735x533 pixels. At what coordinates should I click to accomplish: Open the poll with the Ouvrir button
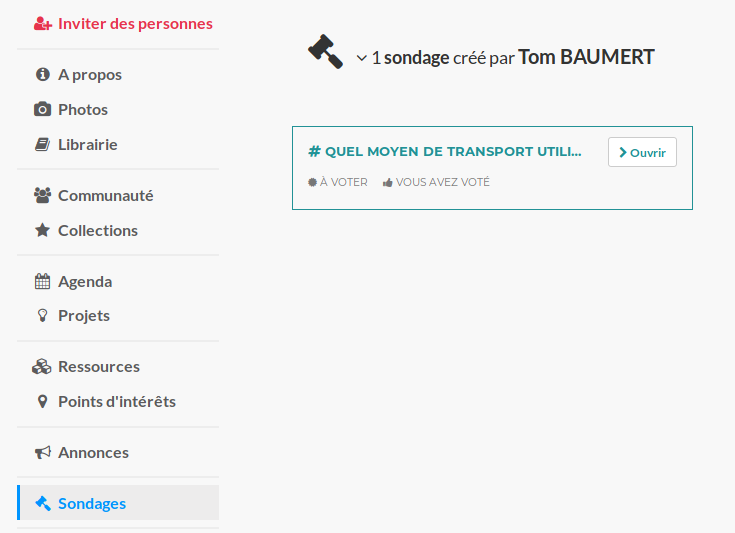pos(642,152)
